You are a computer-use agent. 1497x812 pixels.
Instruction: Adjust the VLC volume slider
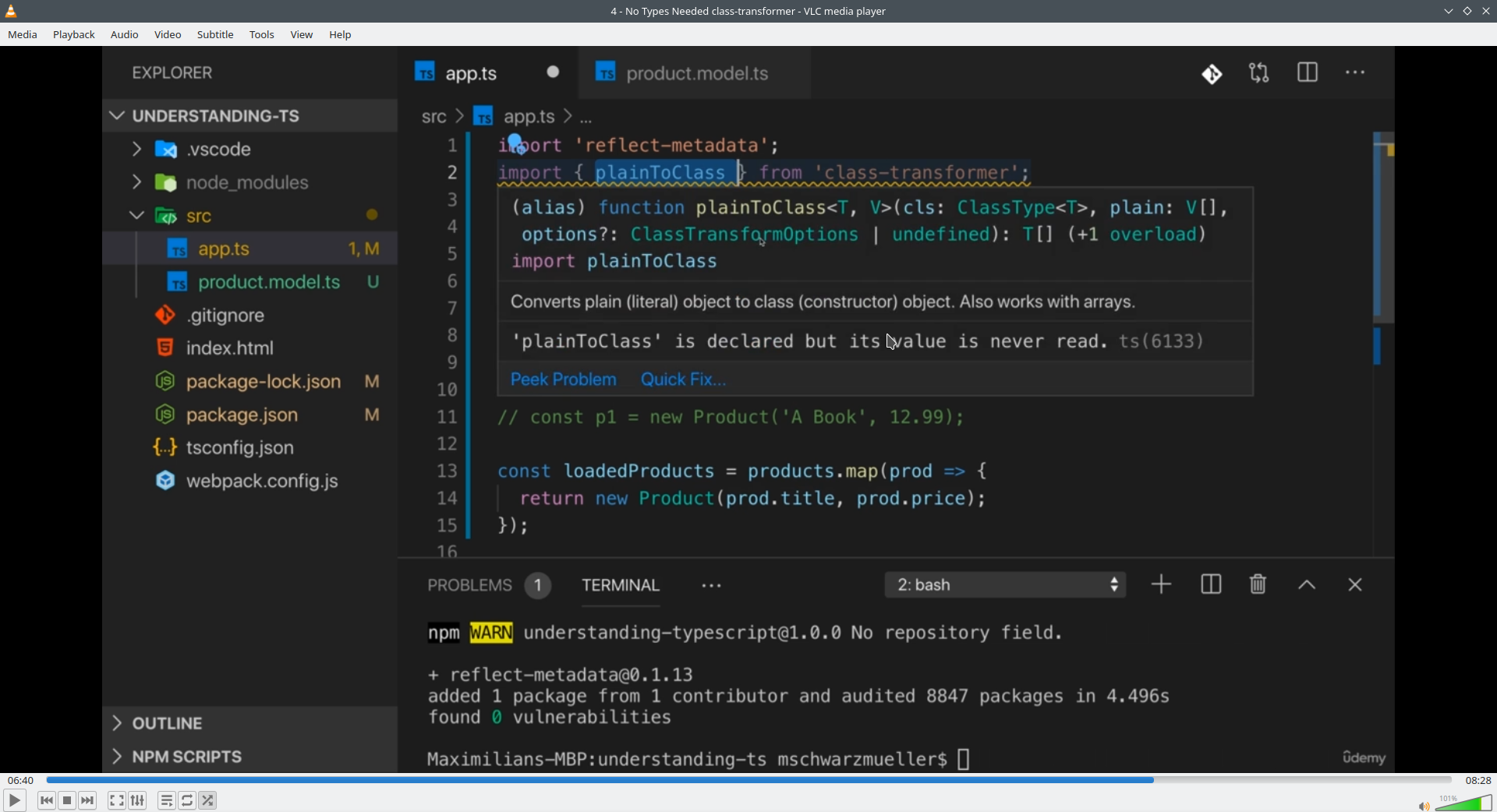coord(1463,803)
